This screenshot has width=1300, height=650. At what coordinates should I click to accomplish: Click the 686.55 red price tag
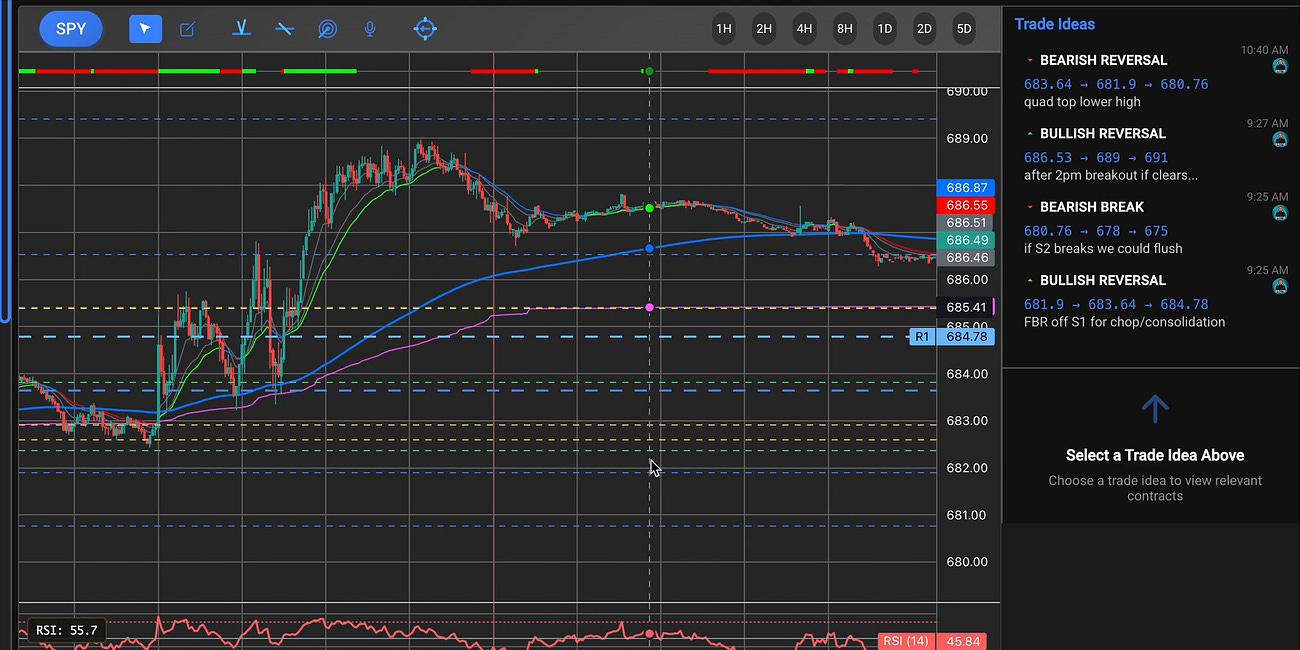pos(967,205)
